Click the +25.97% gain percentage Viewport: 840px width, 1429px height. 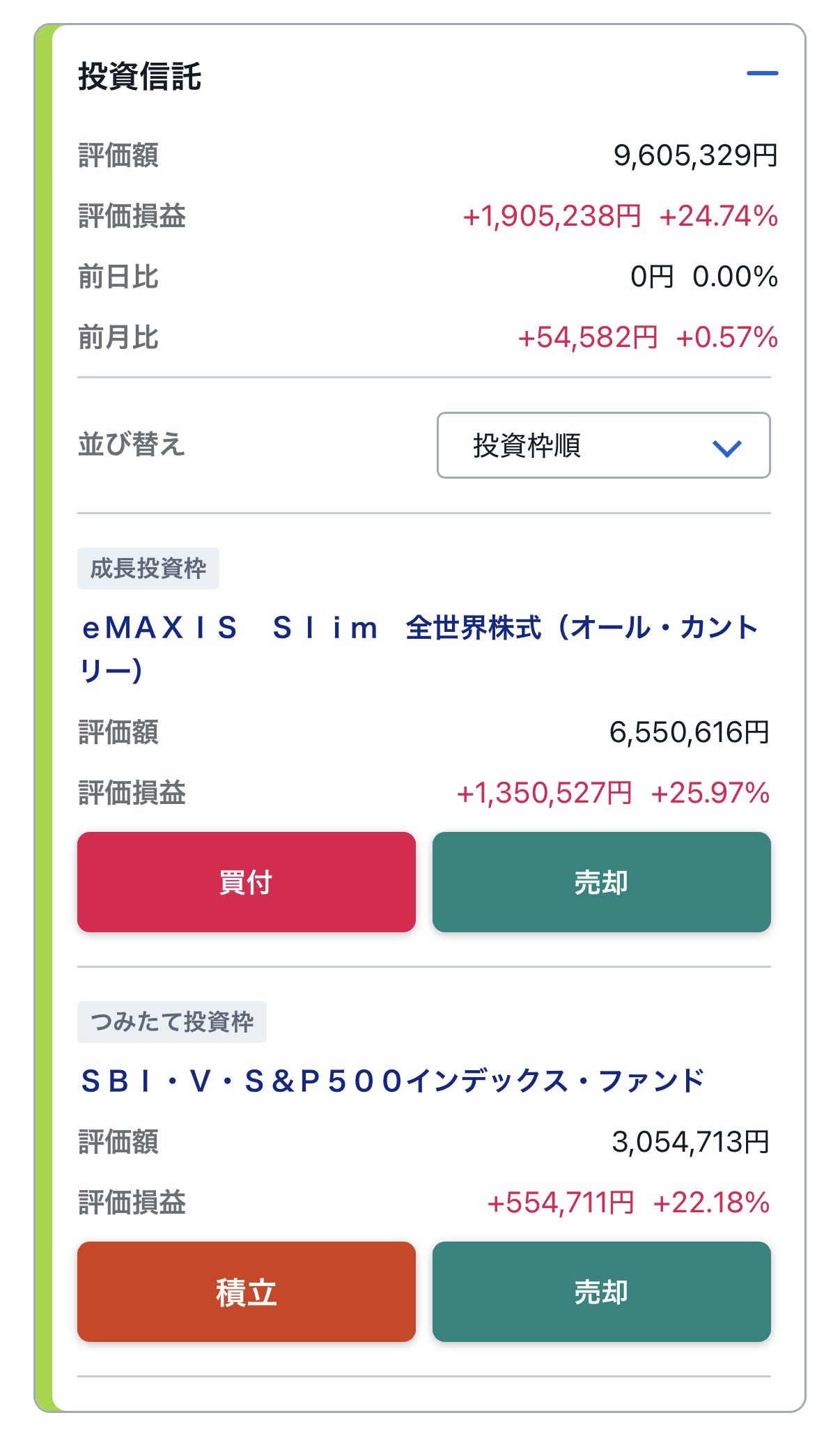click(x=710, y=794)
